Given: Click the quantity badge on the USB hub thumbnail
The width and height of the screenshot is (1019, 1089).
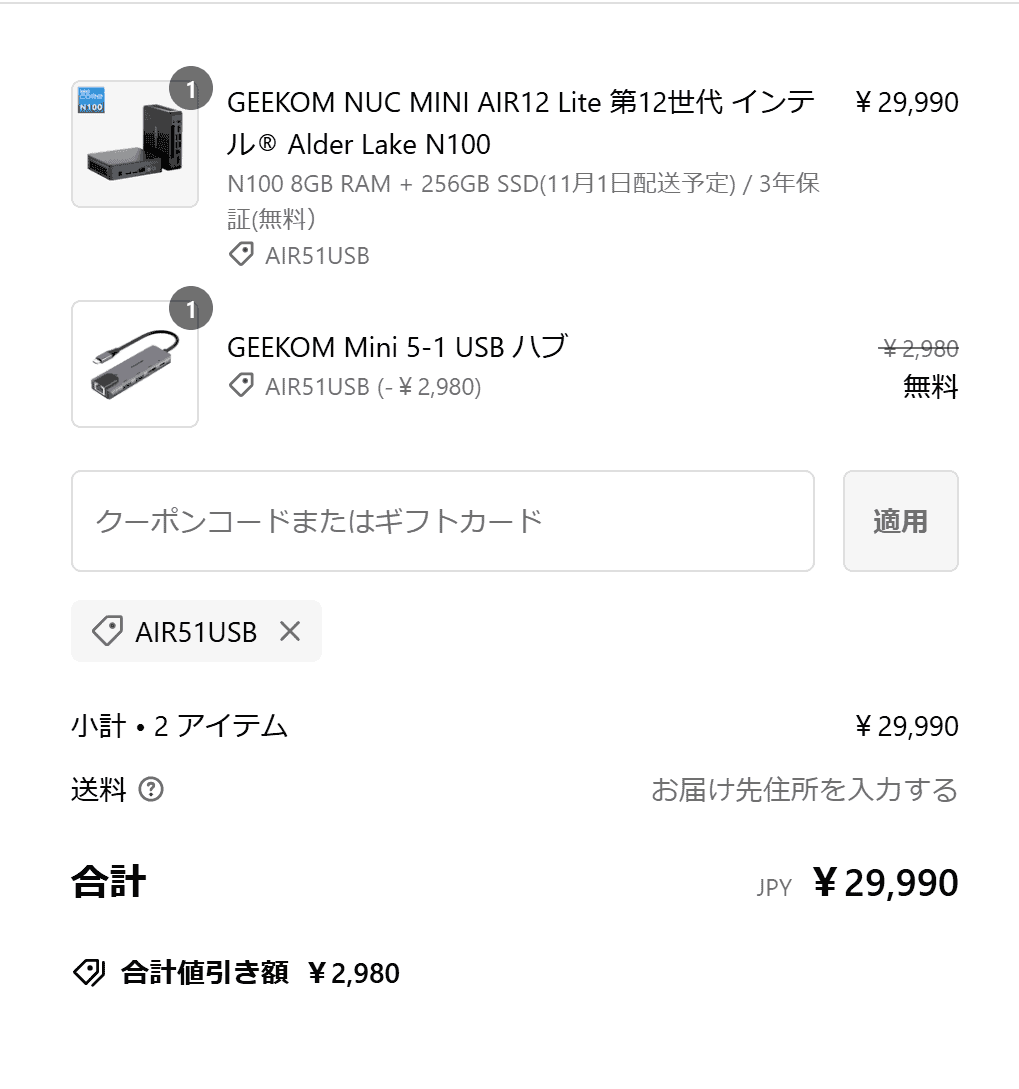Looking at the screenshot, I should click(191, 308).
